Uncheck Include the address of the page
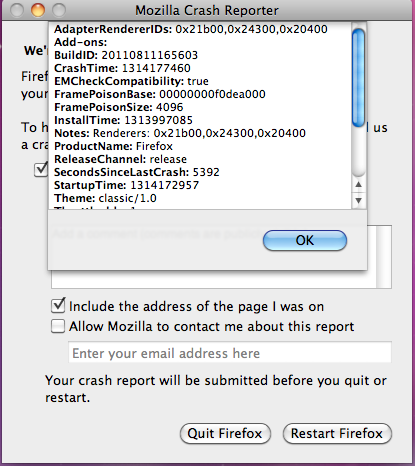The height and width of the screenshot is (466, 415). (58, 306)
